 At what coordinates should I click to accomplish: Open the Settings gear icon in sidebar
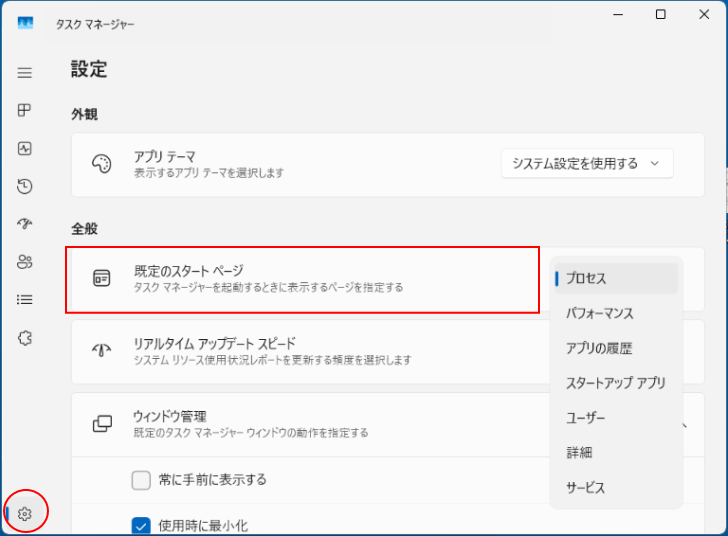pyautogui.click(x=25, y=514)
